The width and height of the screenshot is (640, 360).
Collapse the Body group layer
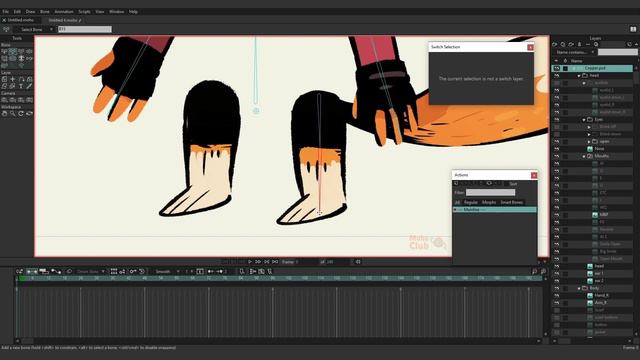[579, 288]
